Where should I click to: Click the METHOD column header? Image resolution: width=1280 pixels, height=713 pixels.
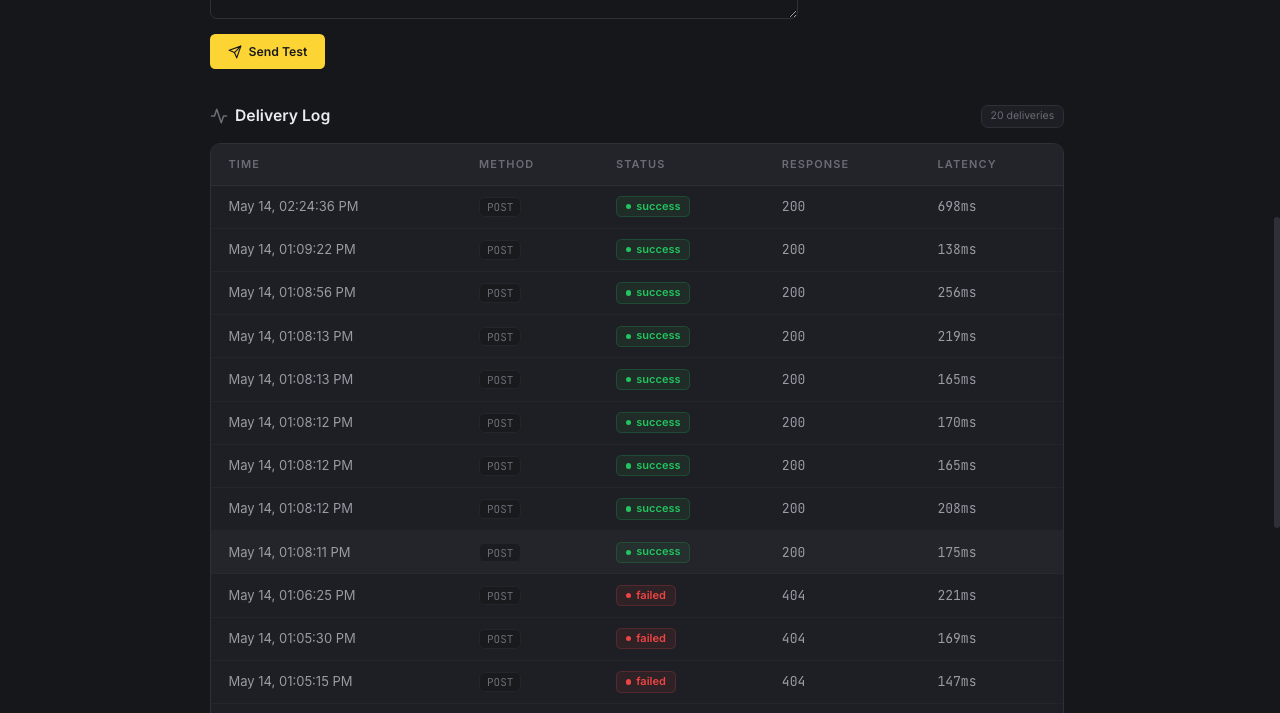[506, 164]
